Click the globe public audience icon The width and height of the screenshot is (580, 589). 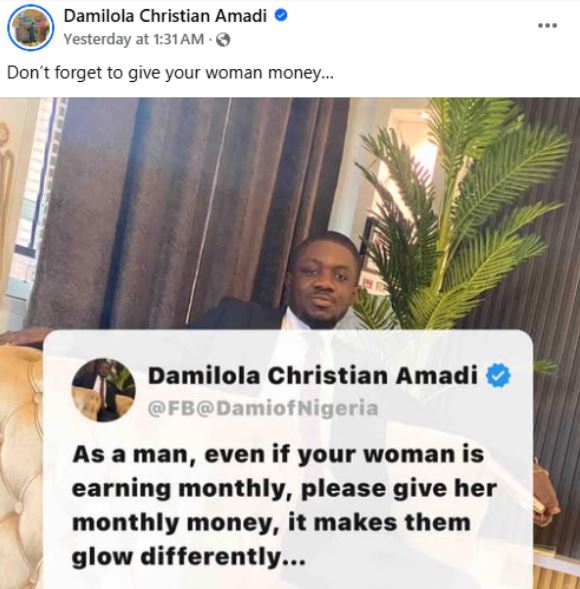[224, 39]
